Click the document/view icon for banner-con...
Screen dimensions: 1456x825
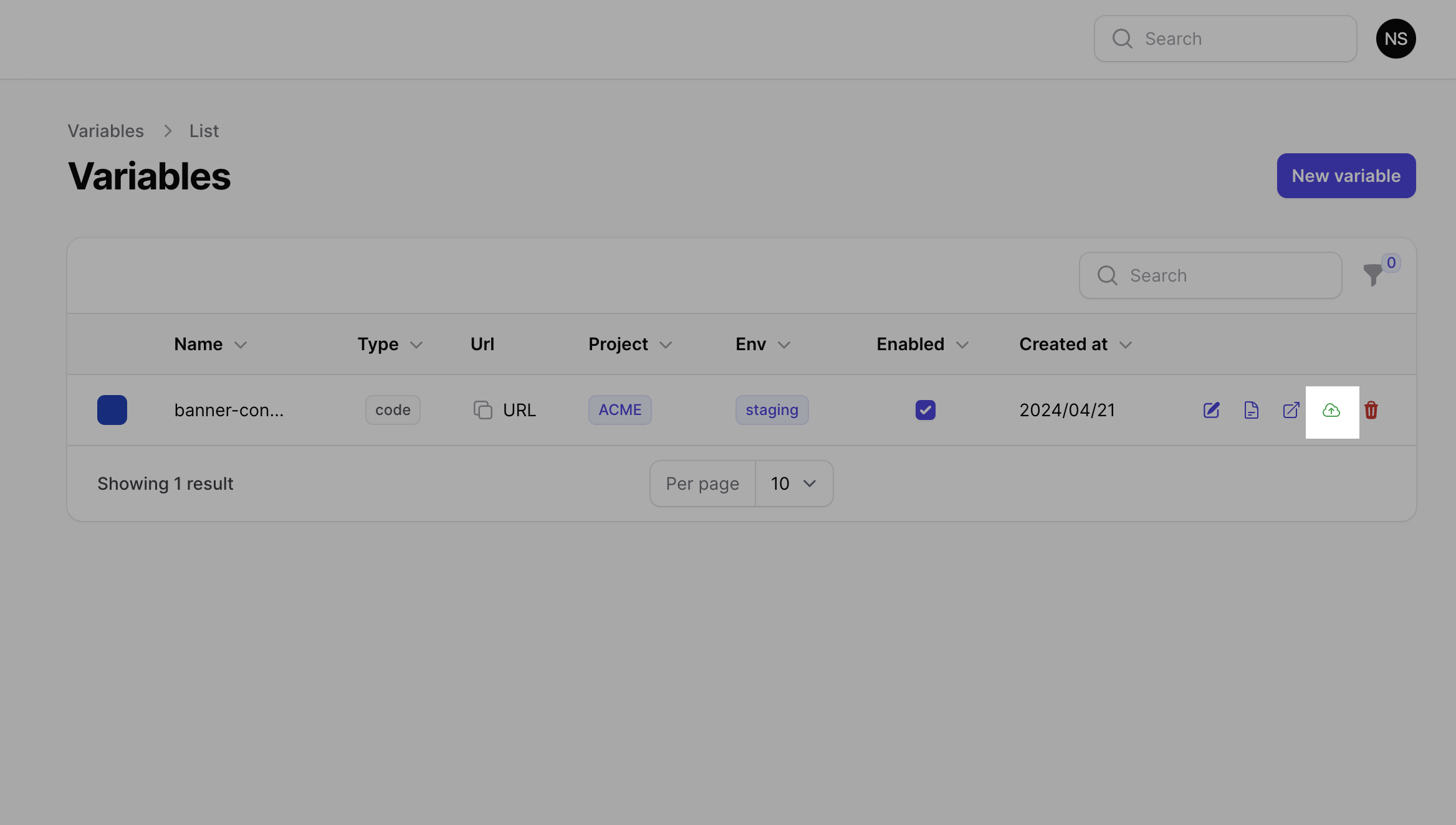point(1251,410)
